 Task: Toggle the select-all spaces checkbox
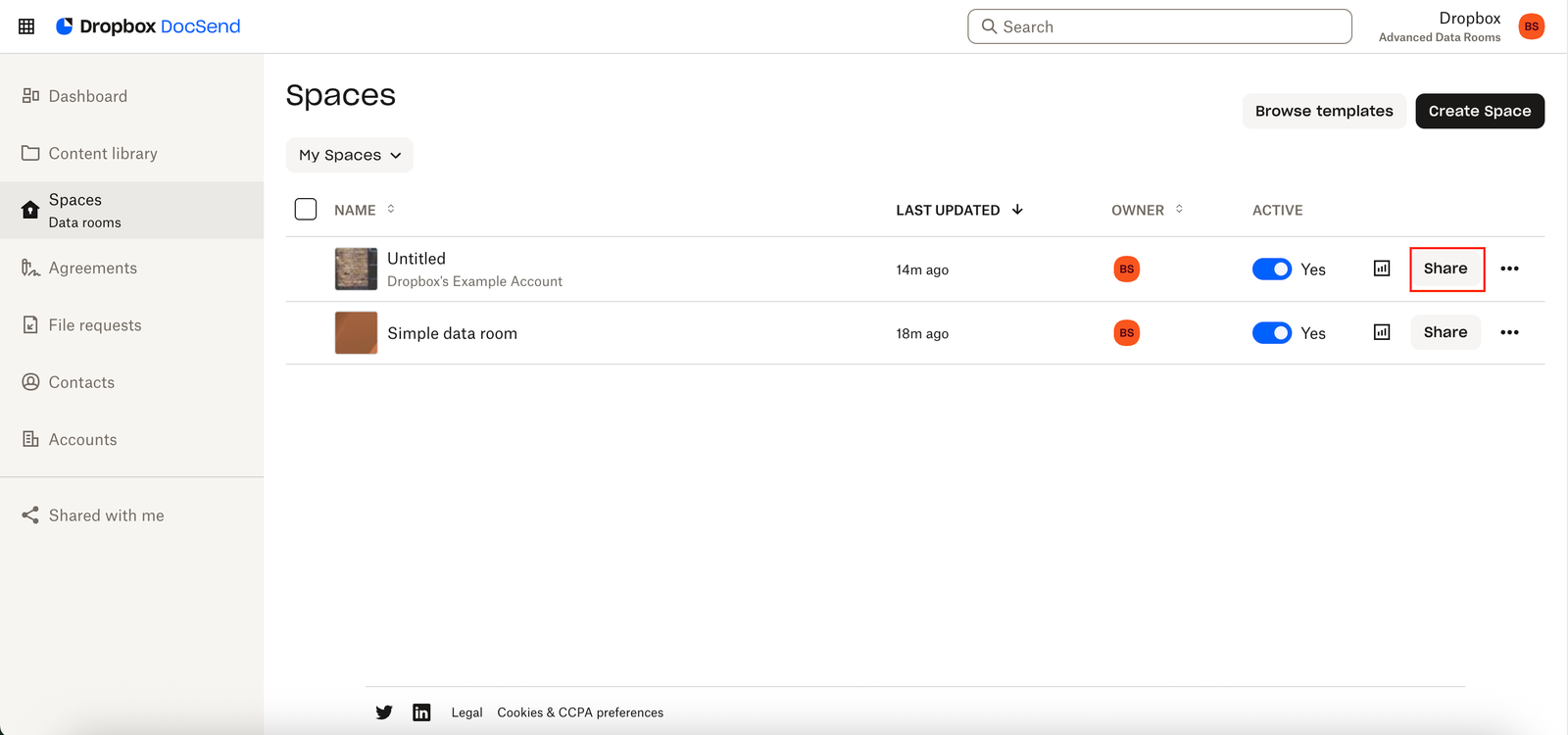306,209
